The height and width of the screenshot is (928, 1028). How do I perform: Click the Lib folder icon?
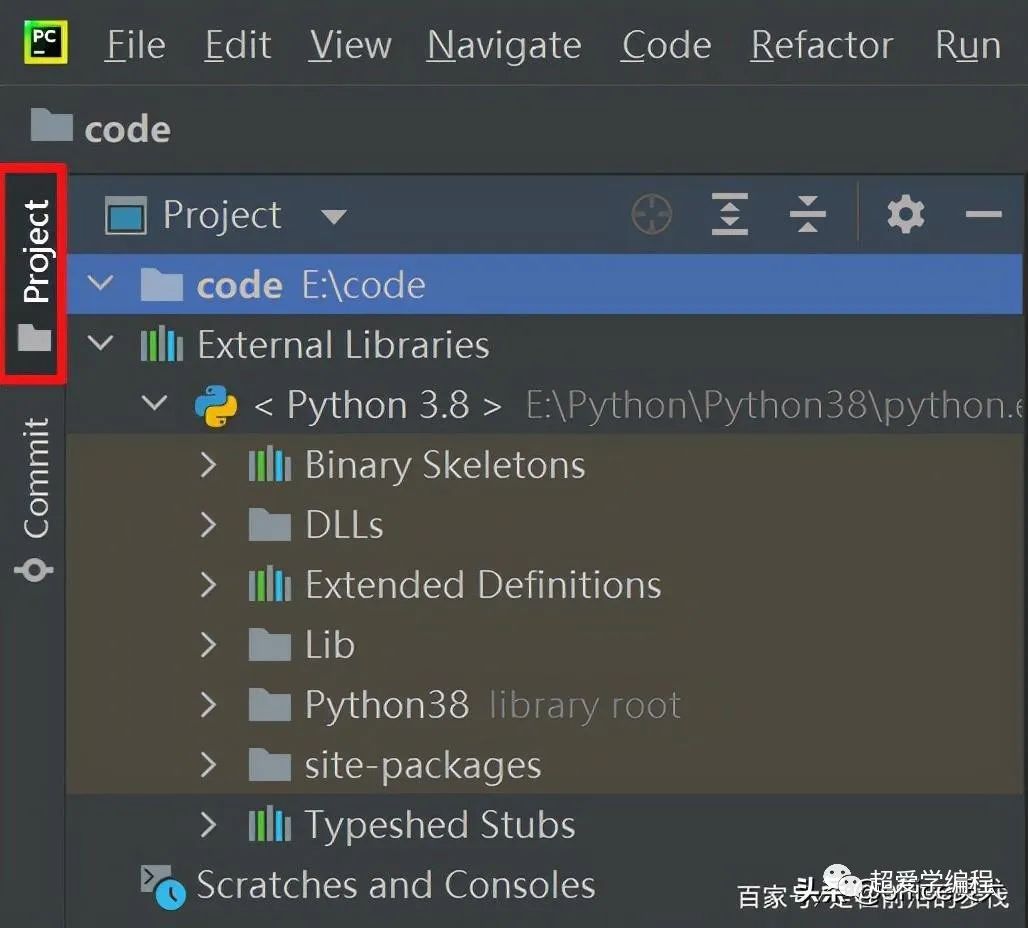pyautogui.click(x=269, y=644)
